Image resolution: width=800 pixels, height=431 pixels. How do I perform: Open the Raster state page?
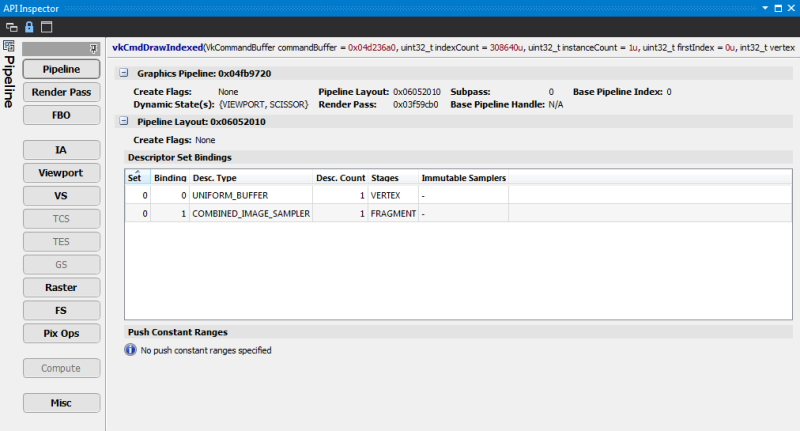(x=61, y=288)
